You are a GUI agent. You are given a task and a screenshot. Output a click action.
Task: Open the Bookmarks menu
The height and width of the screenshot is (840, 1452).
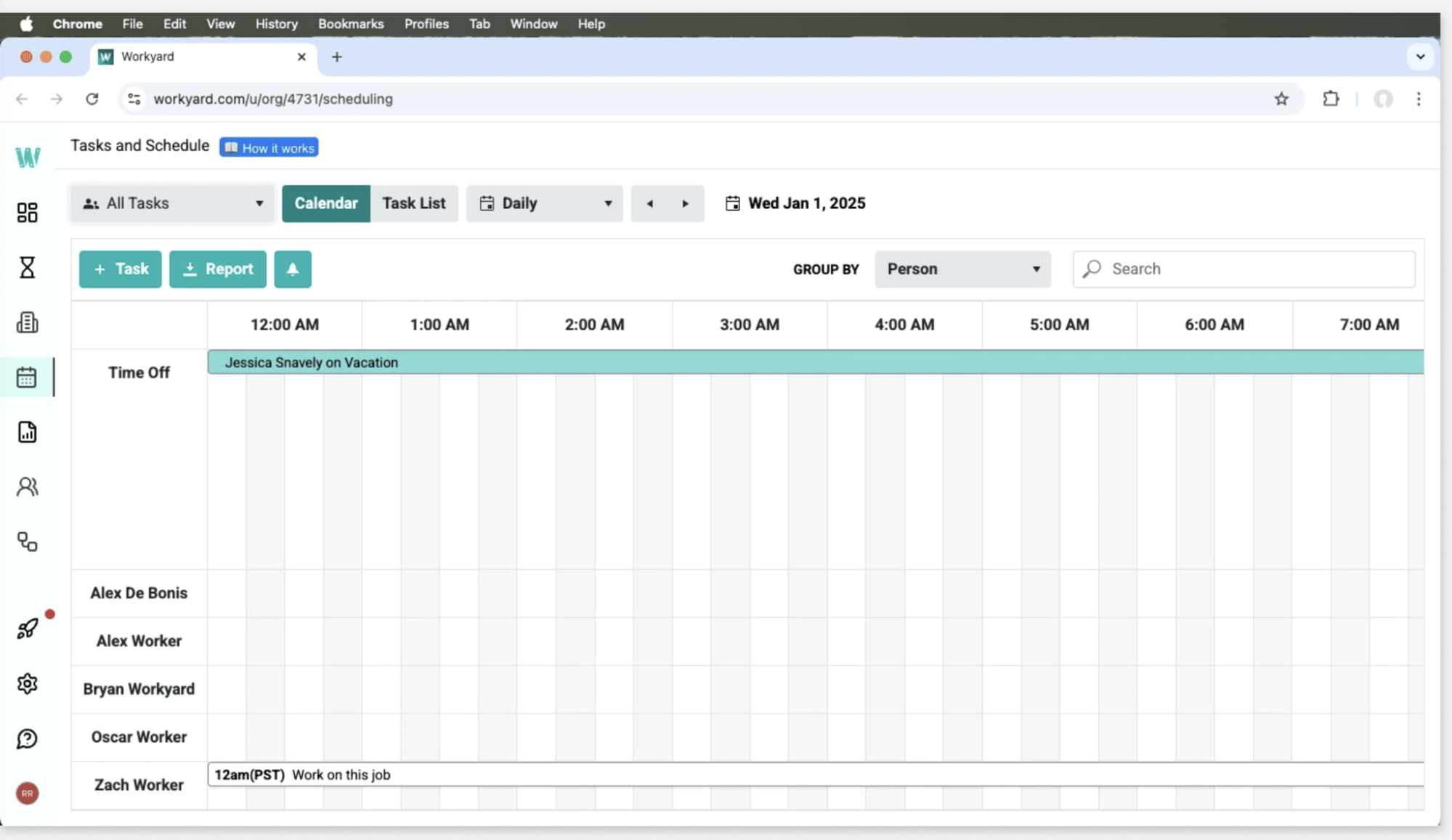(x=351, y=24)
